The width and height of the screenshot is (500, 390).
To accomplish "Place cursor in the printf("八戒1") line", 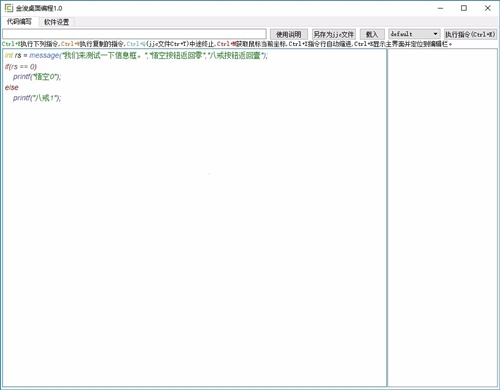I will point(37,98).
